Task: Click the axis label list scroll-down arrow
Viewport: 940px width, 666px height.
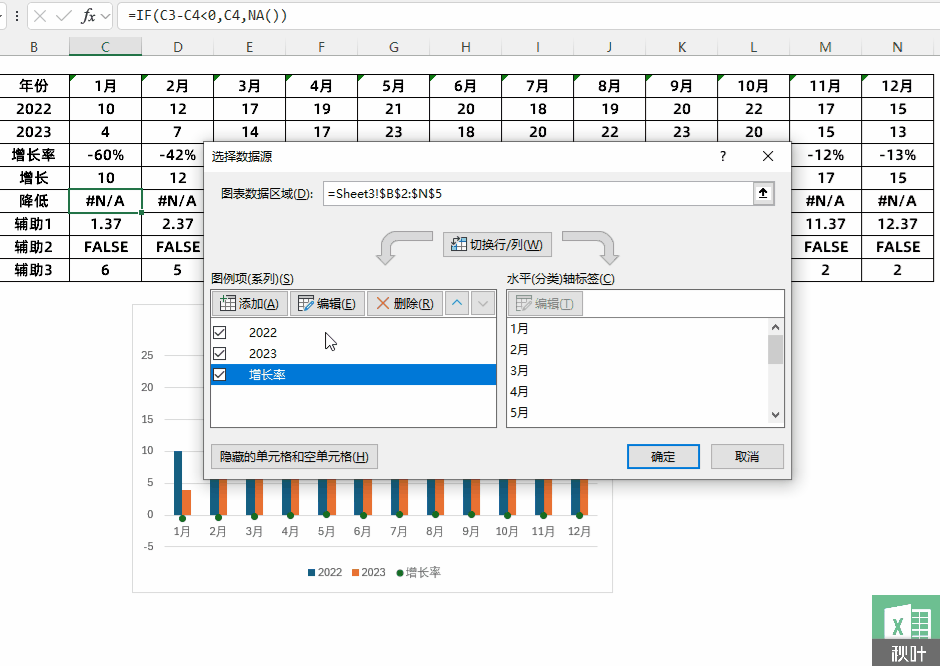Action: pyautogui.click(x=775, y=415)
